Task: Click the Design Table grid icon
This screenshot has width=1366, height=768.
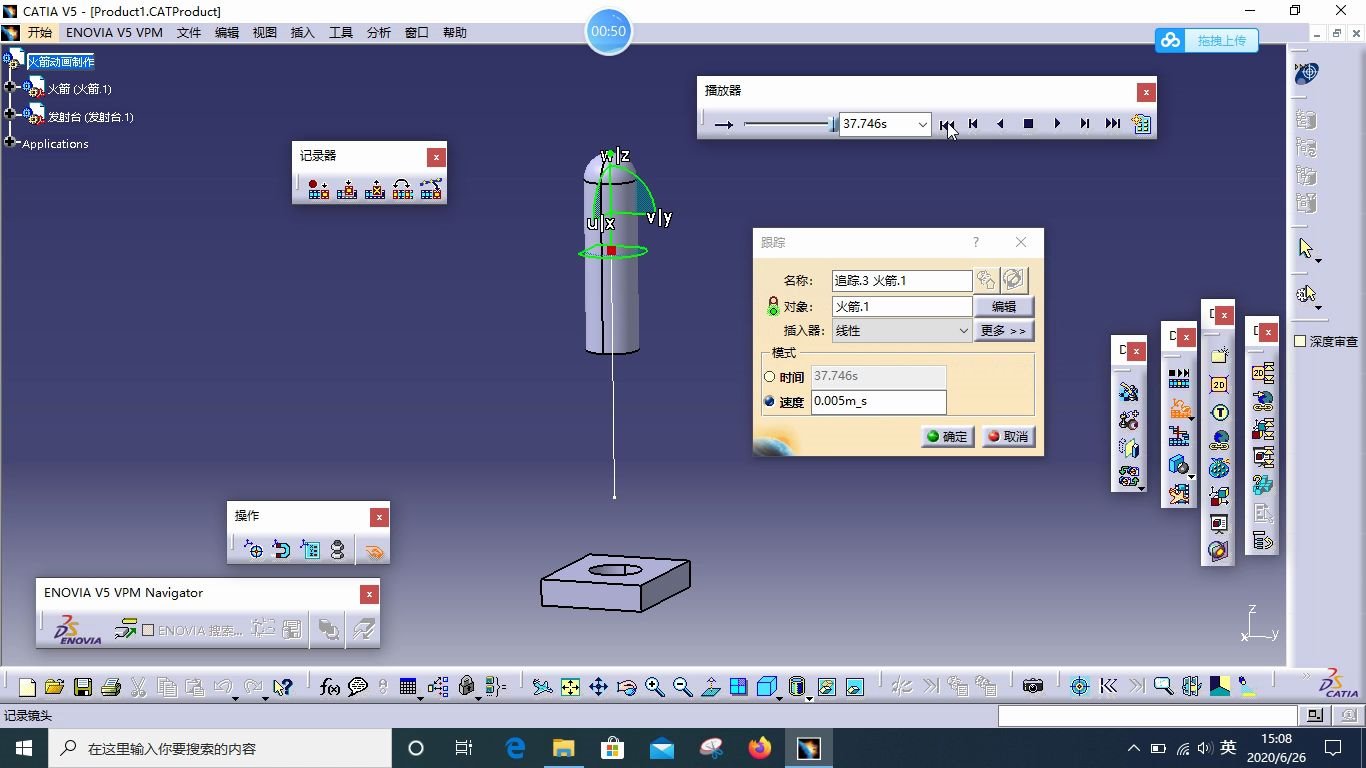Action: pyautogui.click(x=408, y=687)
